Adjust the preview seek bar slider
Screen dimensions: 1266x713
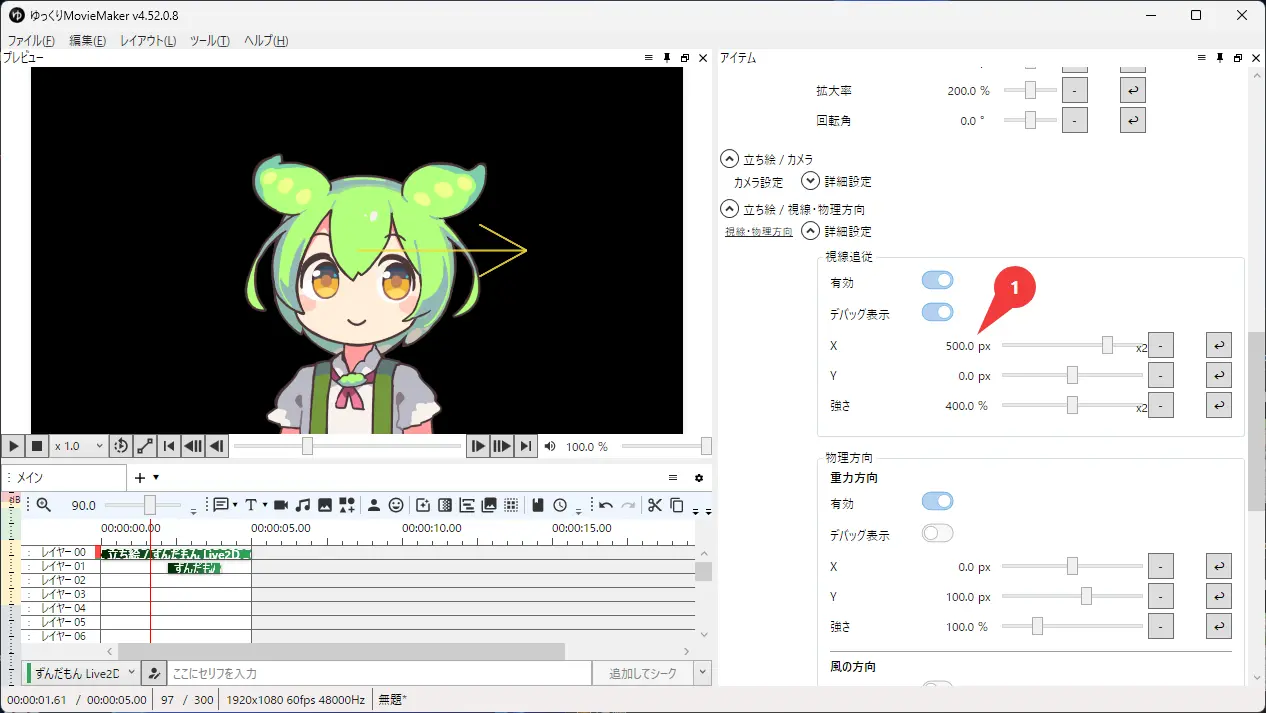(x=350, y=446)
